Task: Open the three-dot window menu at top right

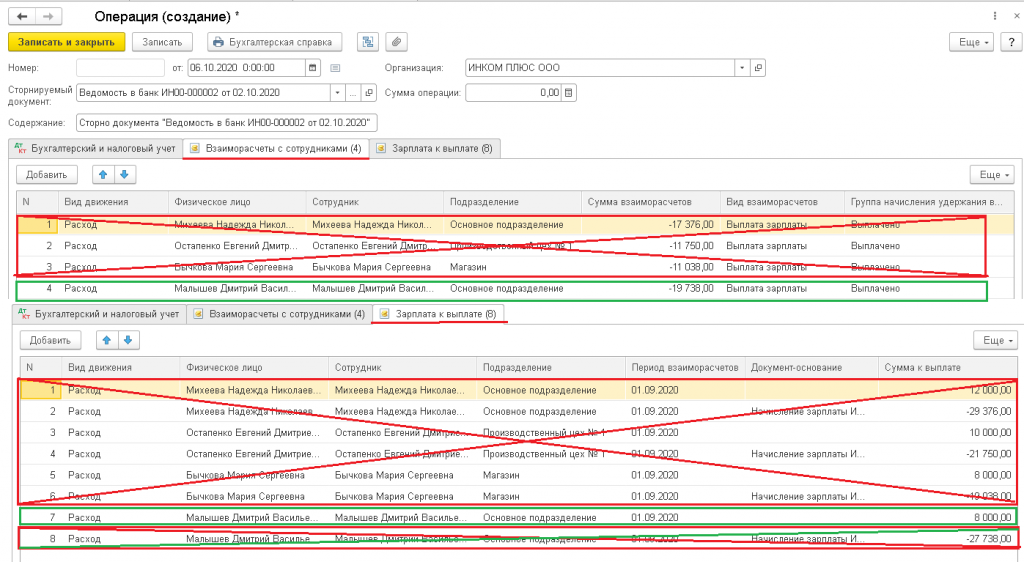Action: (x=995, y=16)
